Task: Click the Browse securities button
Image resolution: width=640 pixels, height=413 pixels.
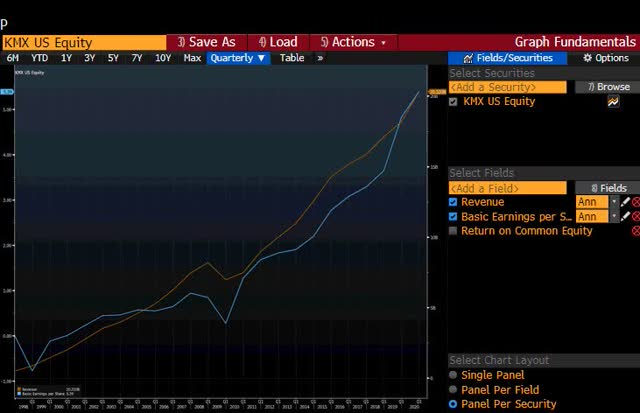Action: point(608,87)
